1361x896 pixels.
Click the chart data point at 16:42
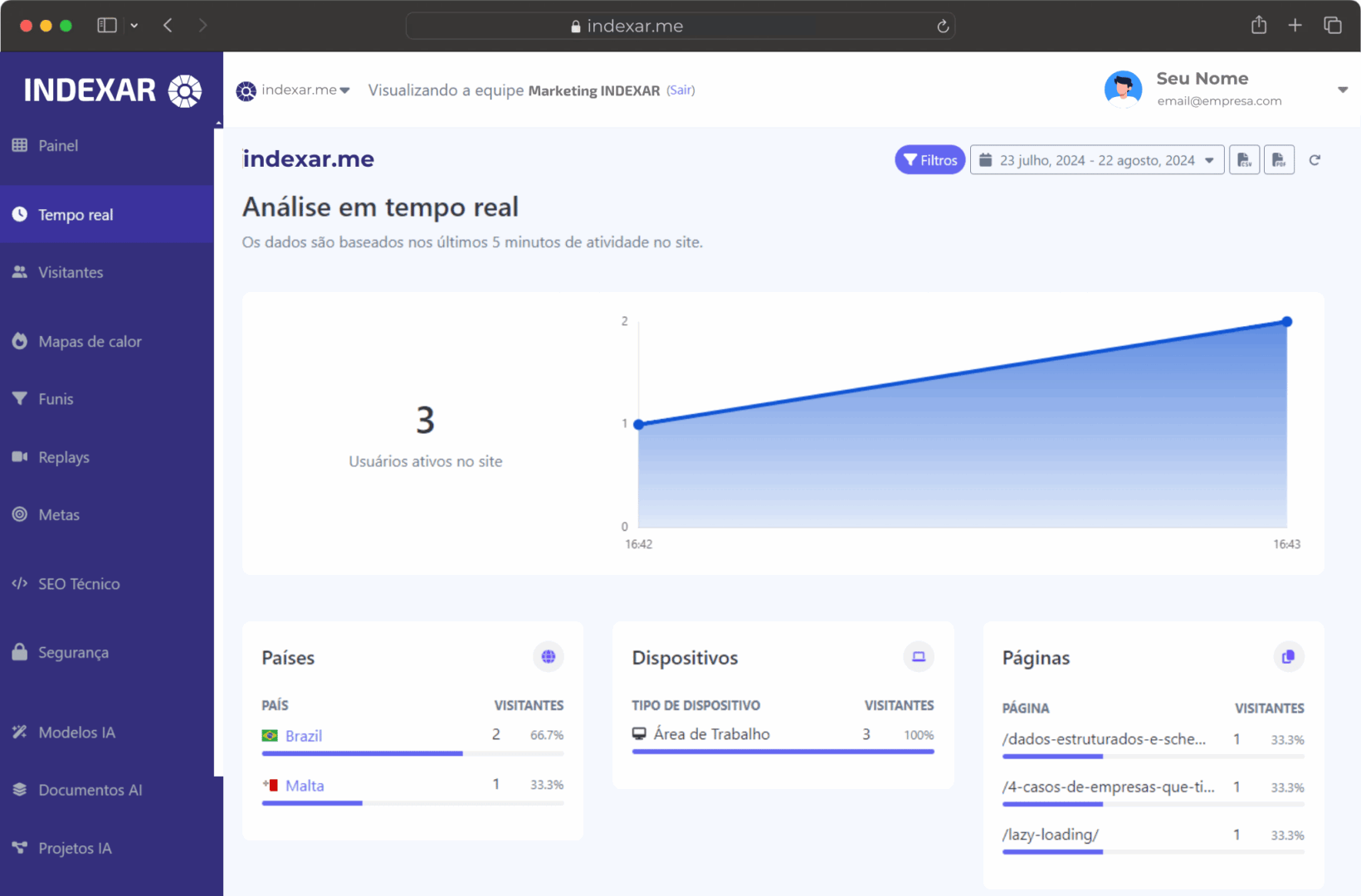[638, 425]
